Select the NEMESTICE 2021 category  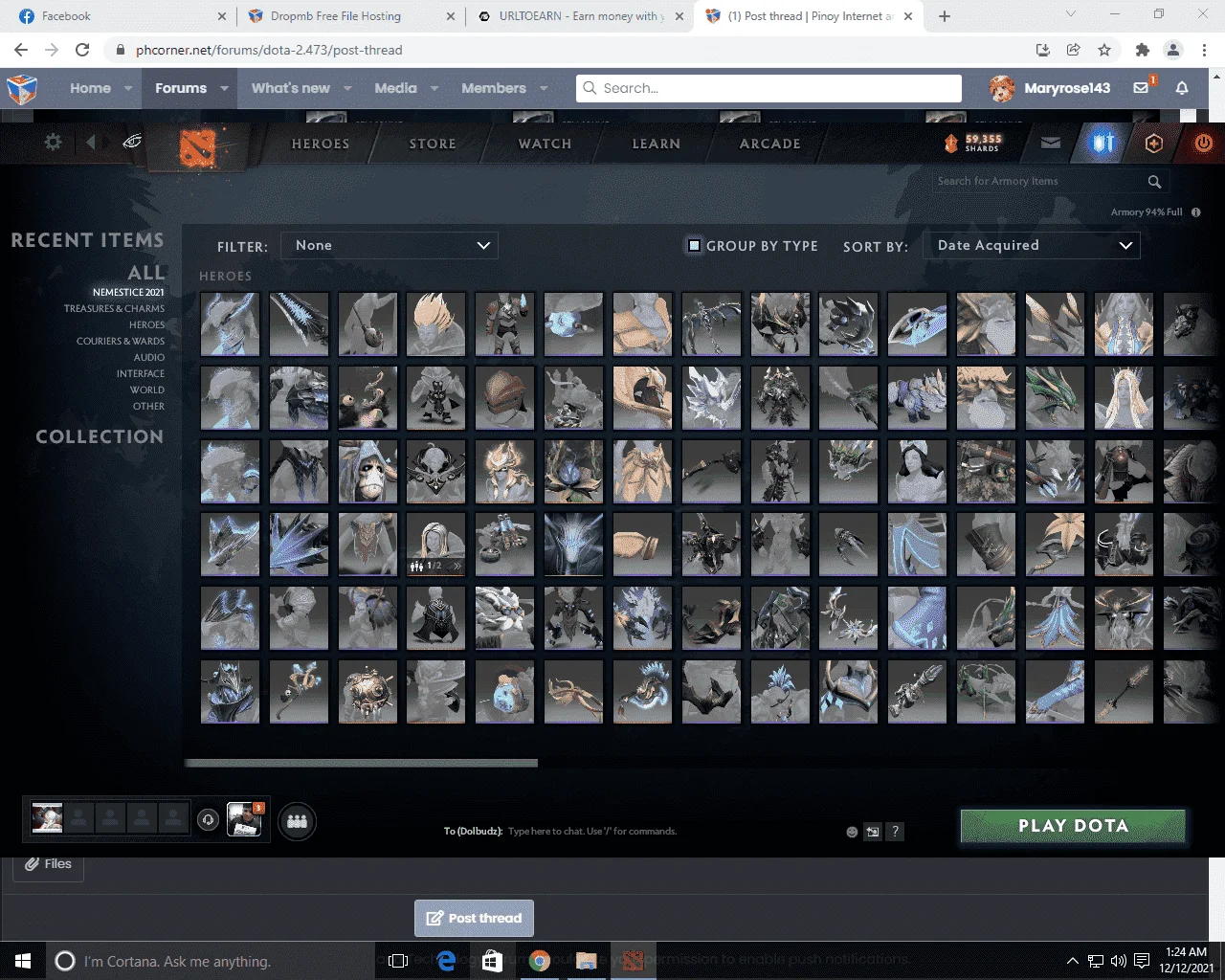point(128,292)
